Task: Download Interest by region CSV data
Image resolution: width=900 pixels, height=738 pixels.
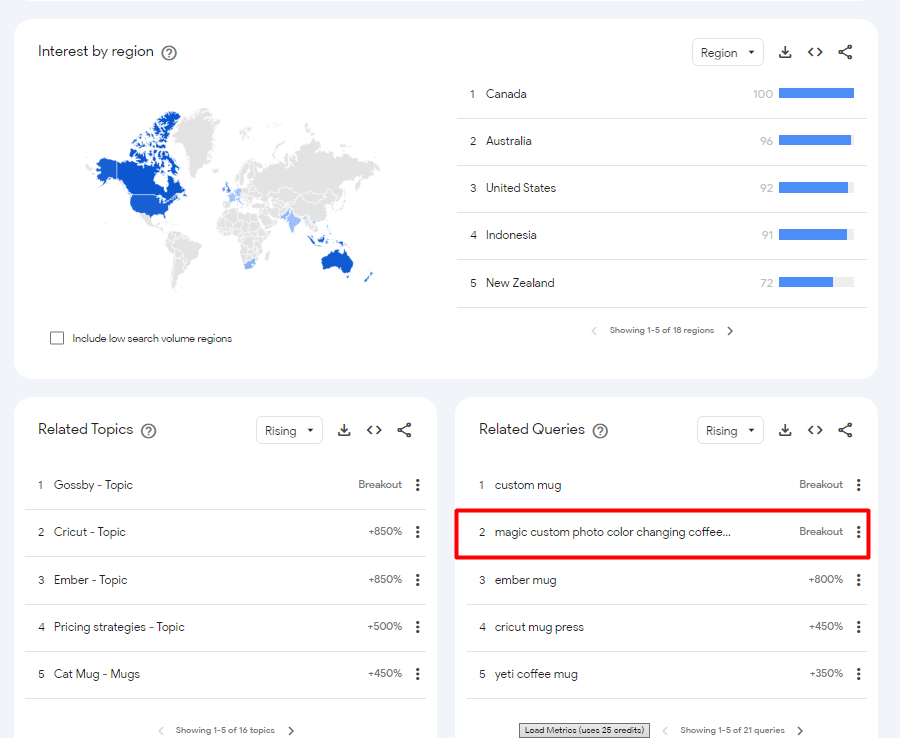Action: click(x=785, y=52)
